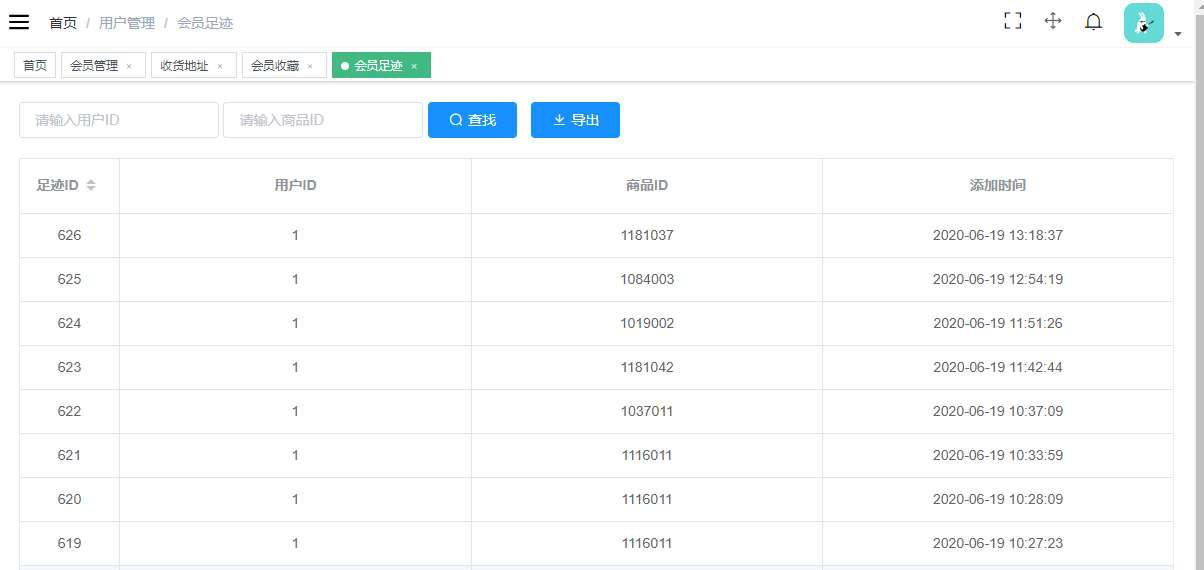Expand the avatar dropdown arrow

1178,34
